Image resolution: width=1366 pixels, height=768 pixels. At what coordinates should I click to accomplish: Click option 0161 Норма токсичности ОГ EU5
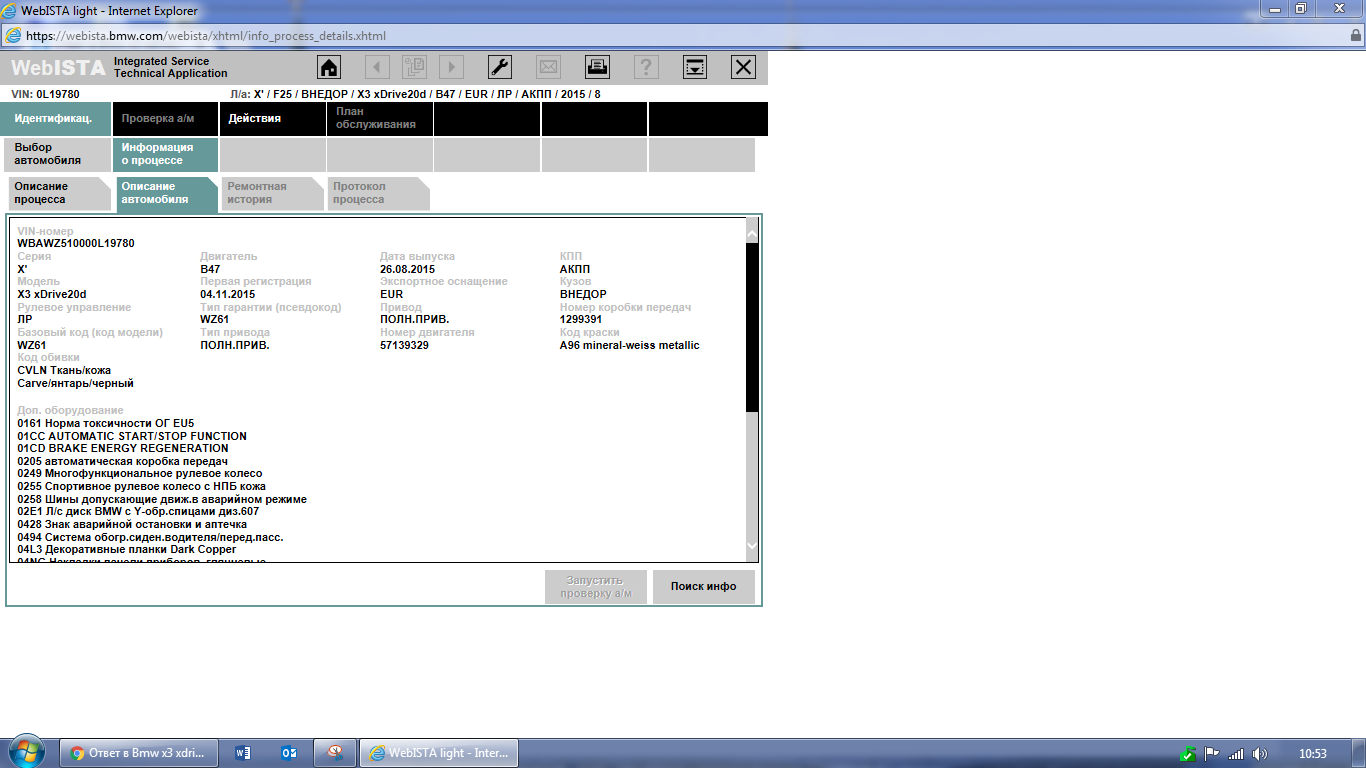click(106, 423)
